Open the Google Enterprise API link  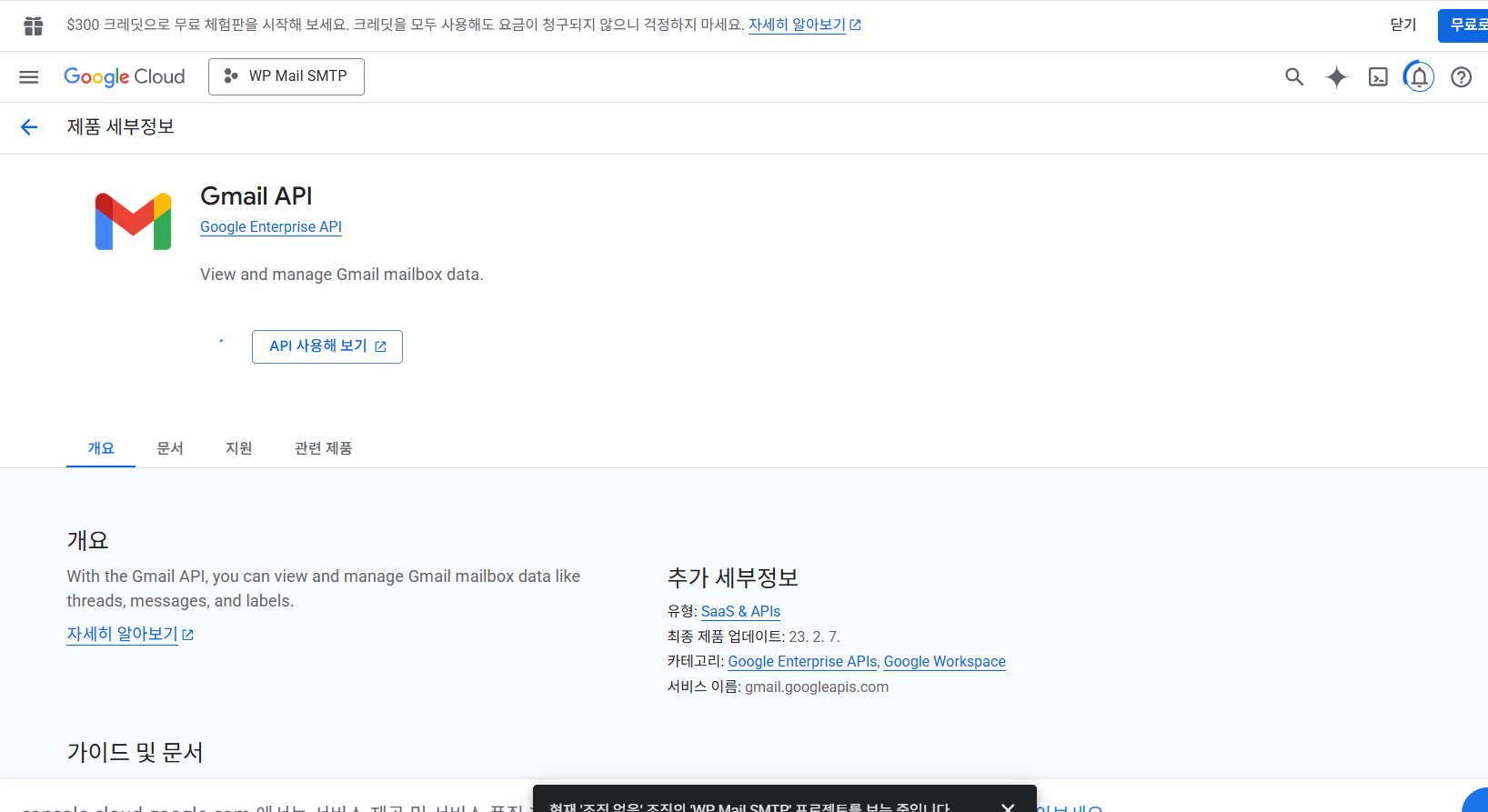[271, 227]
